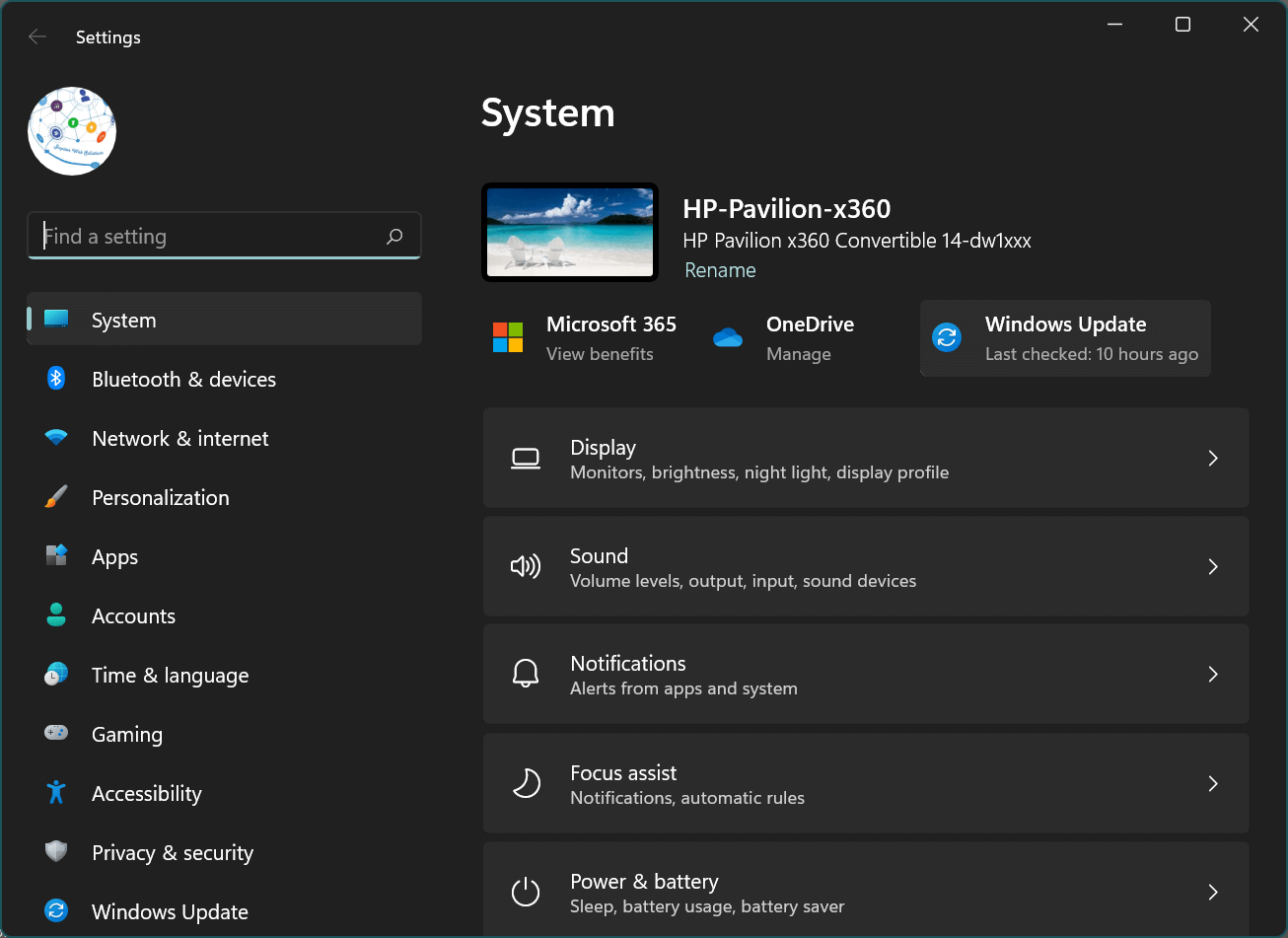
Task: Click the Privacy & security shield icon
Action: 56,851
